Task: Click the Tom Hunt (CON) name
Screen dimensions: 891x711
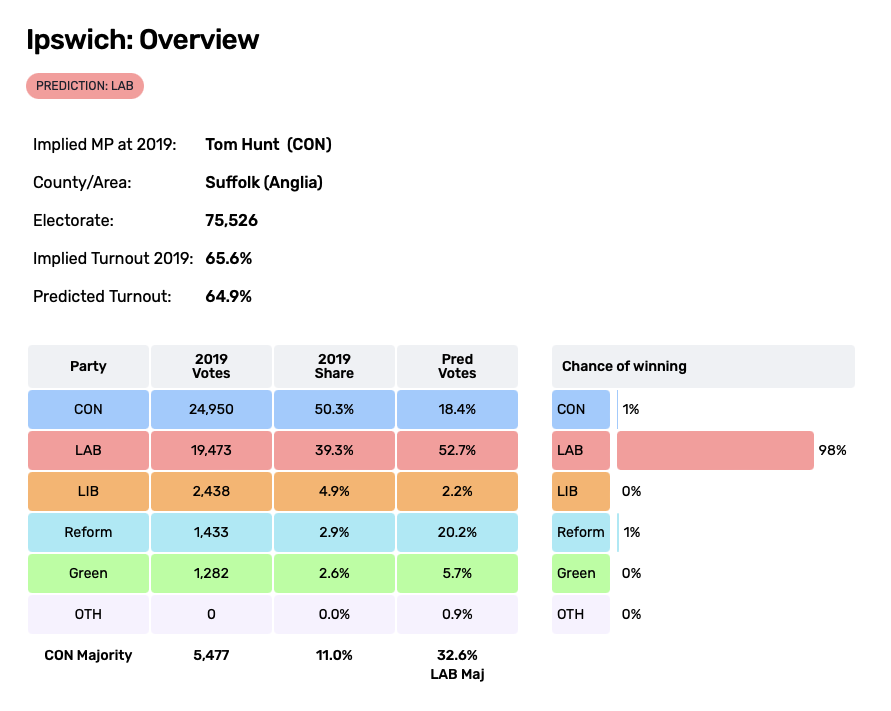Action: tap(268, 144)
